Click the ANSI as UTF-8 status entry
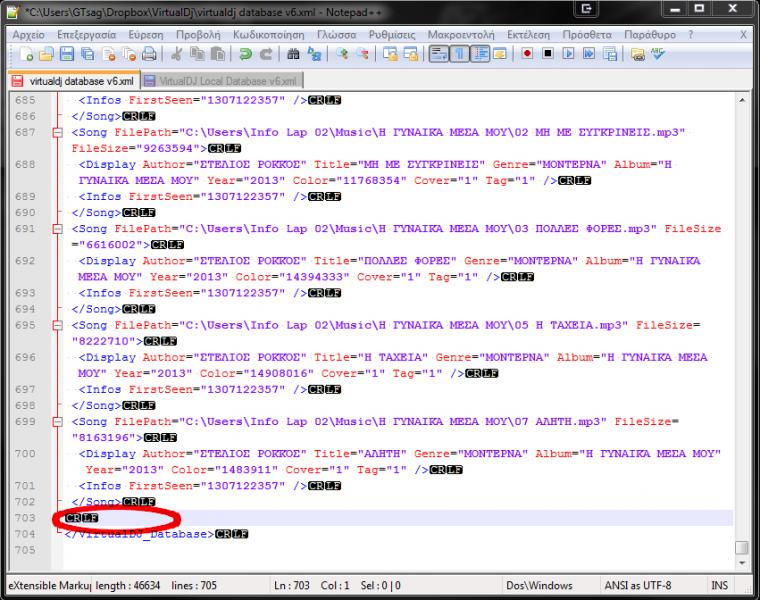The image size is (760, 600). tap(637, 585)
